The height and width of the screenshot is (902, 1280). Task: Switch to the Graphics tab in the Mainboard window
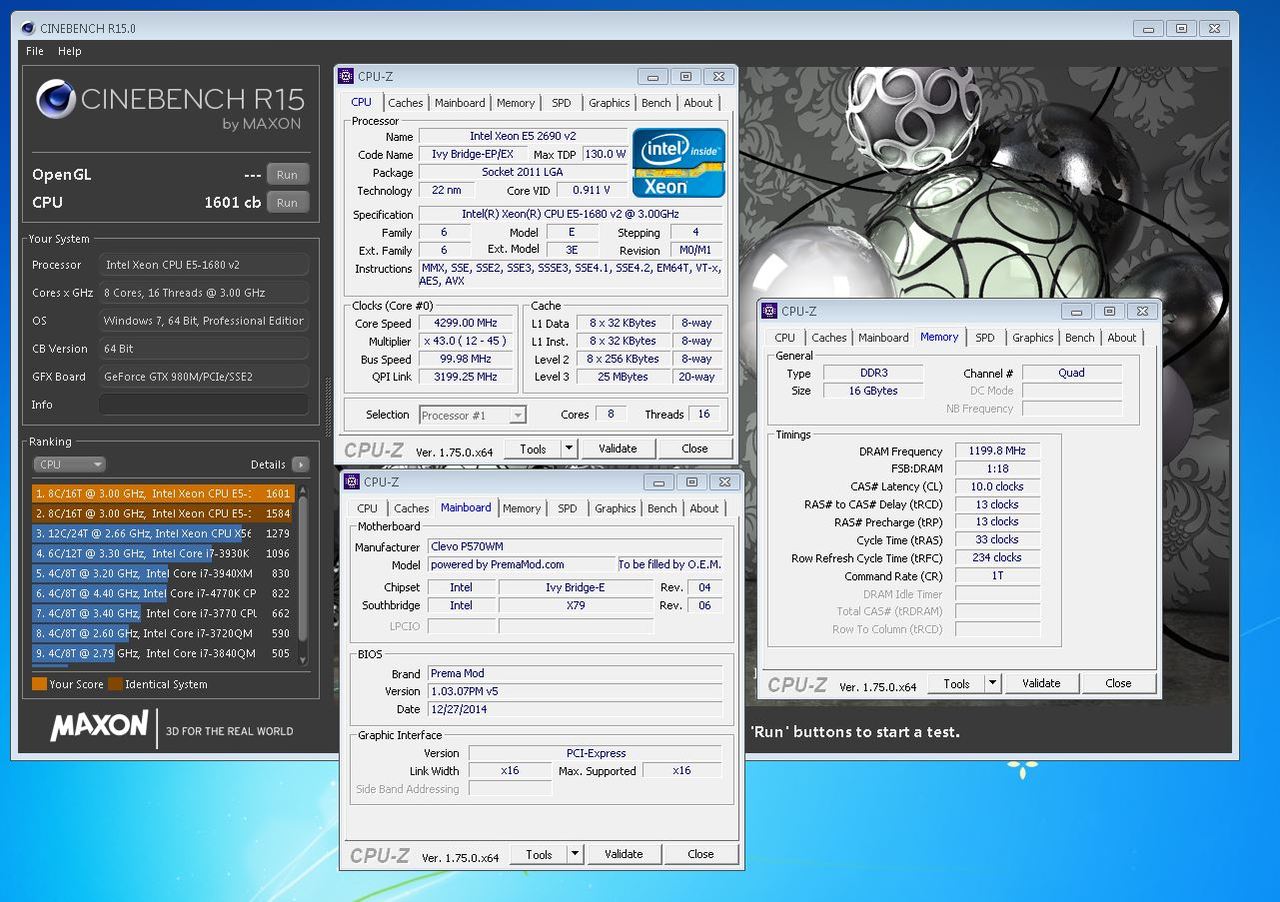click(x=615, y=509)
